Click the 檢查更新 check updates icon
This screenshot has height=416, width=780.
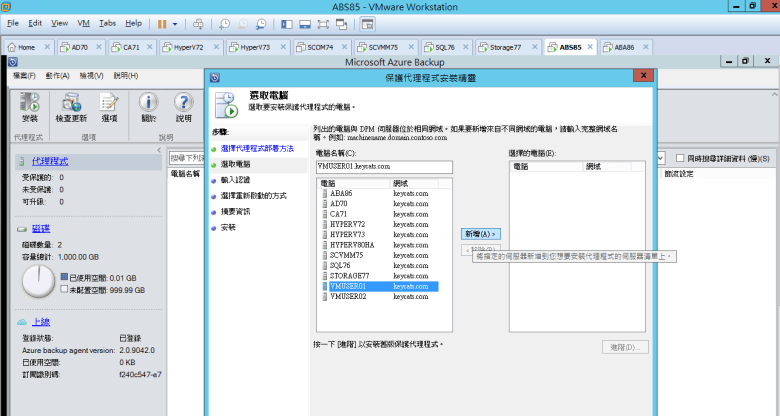(x=70, y=103)
